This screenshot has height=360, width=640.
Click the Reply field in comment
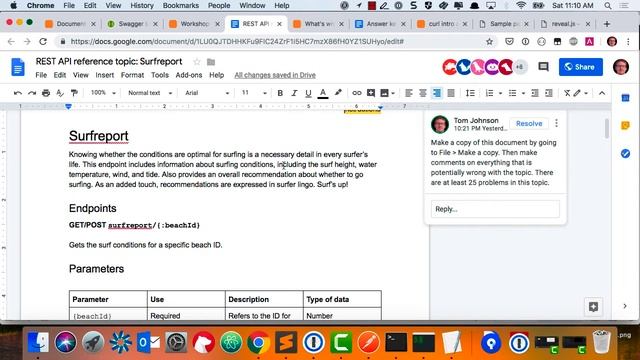pyautogui.click(x=495, y=209)
